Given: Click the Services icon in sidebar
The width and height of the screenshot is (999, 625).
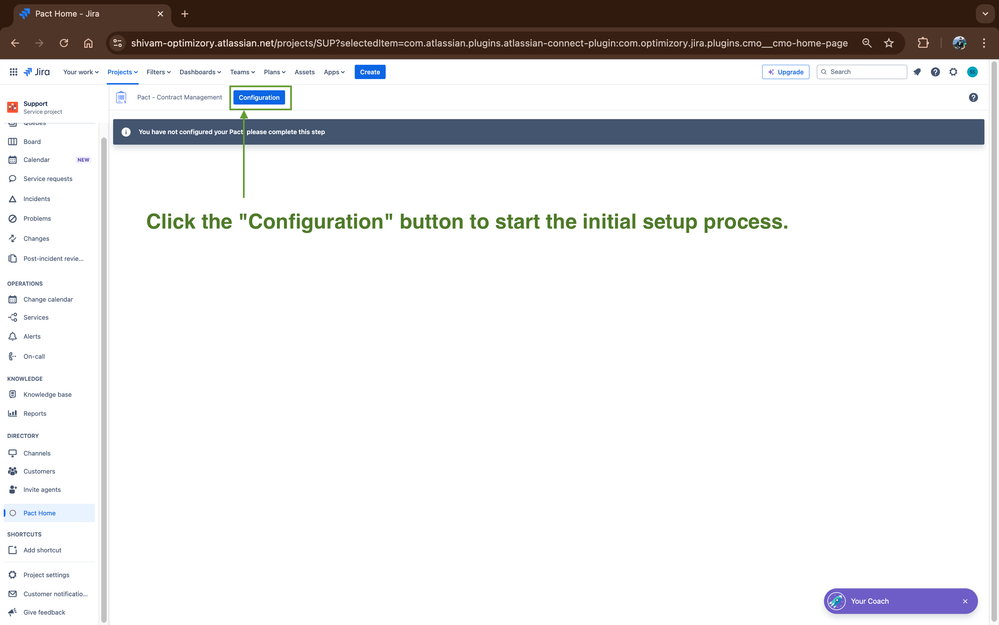Looking at the screenshot, I should (12, 317).
